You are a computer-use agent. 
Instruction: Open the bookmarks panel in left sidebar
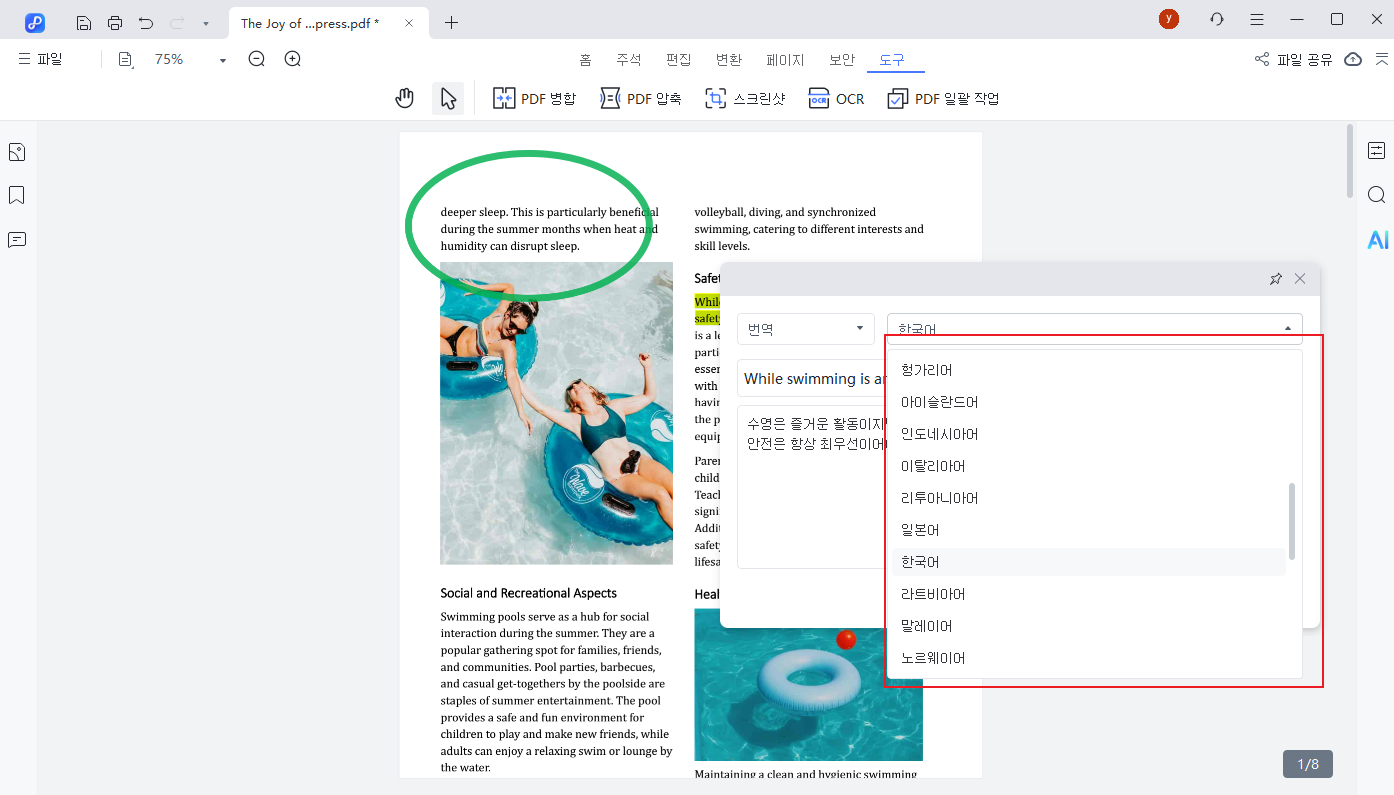pyautogui.click(x=17, y=195)
